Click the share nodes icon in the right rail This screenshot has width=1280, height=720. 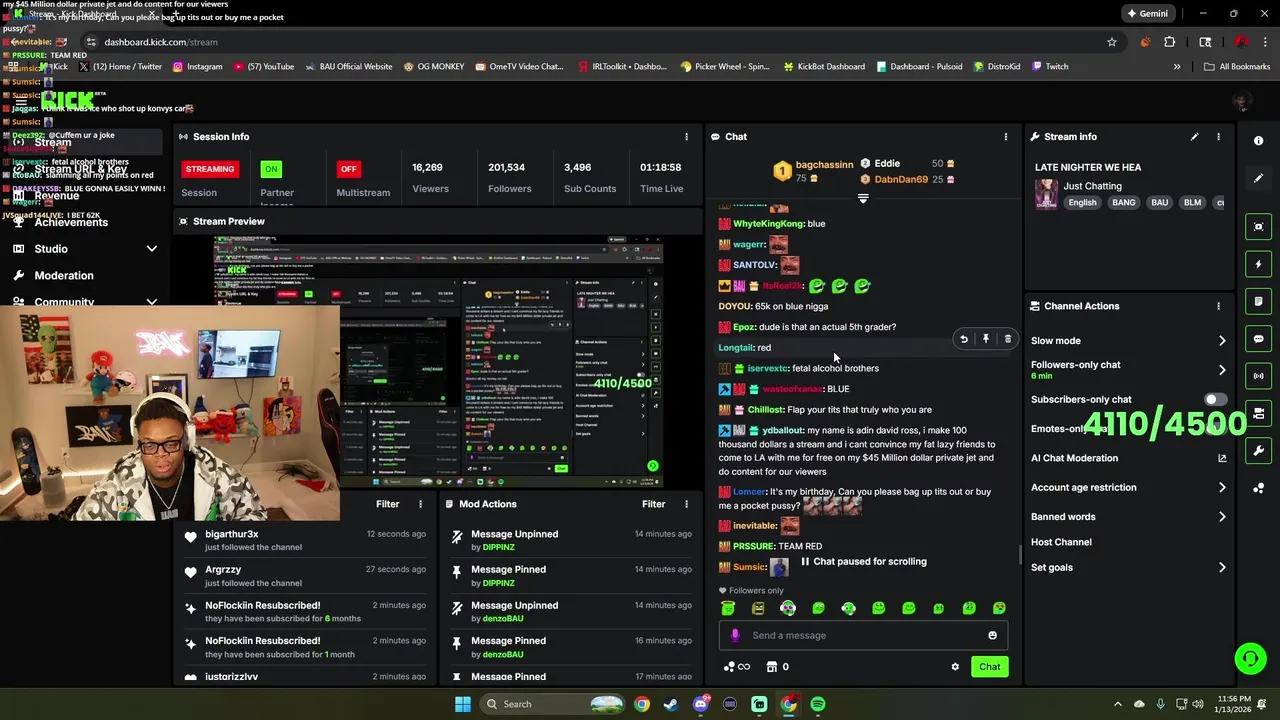coord(1258,488)
